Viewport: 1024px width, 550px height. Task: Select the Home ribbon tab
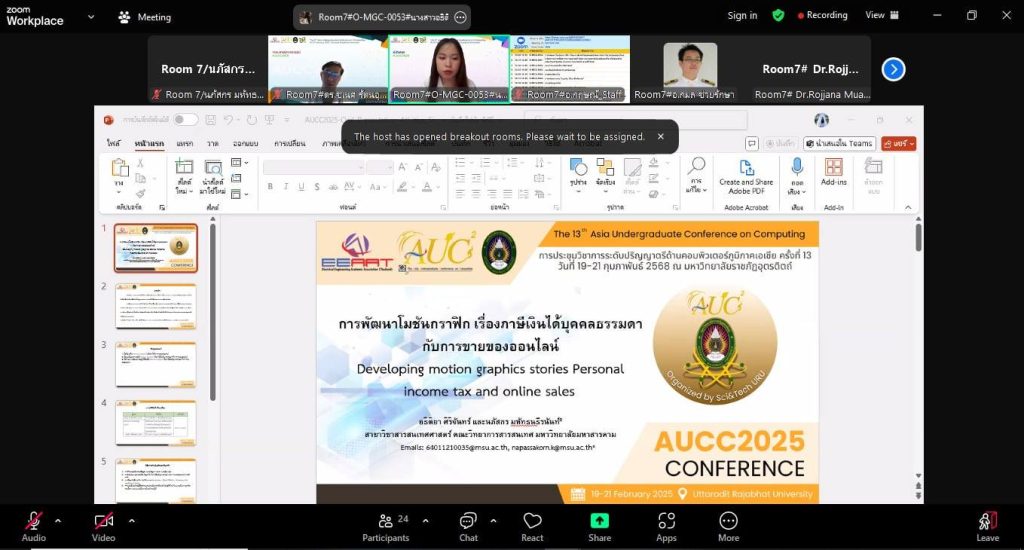149,143
